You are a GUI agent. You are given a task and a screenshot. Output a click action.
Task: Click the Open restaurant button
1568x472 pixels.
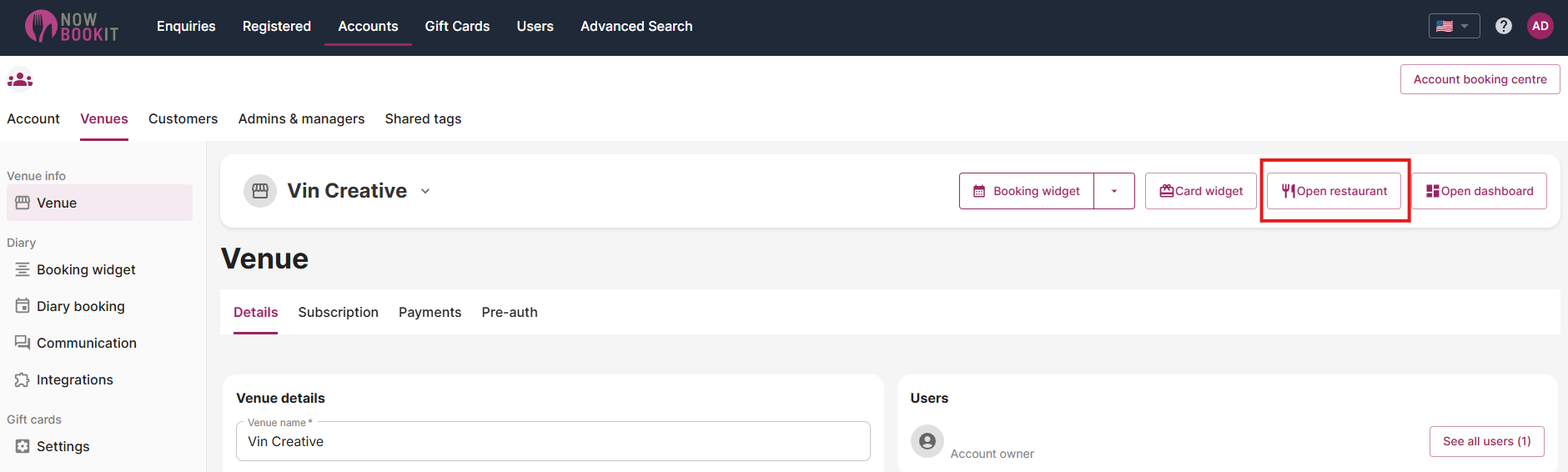point(1334,191)
